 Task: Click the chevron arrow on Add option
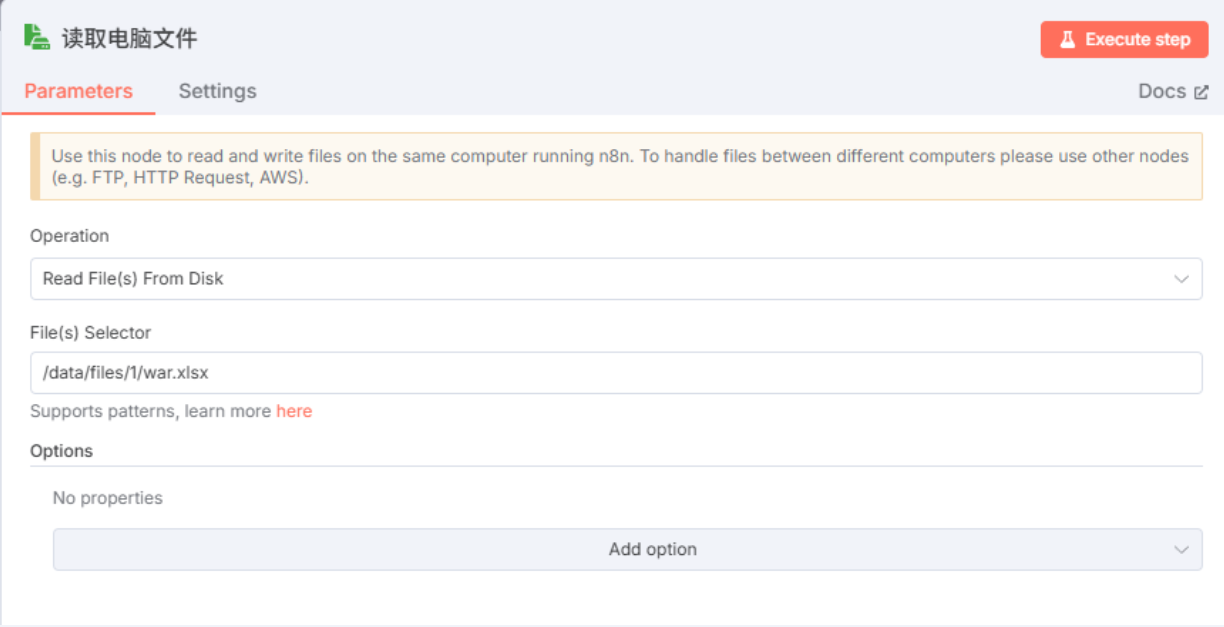point(1181,549)
